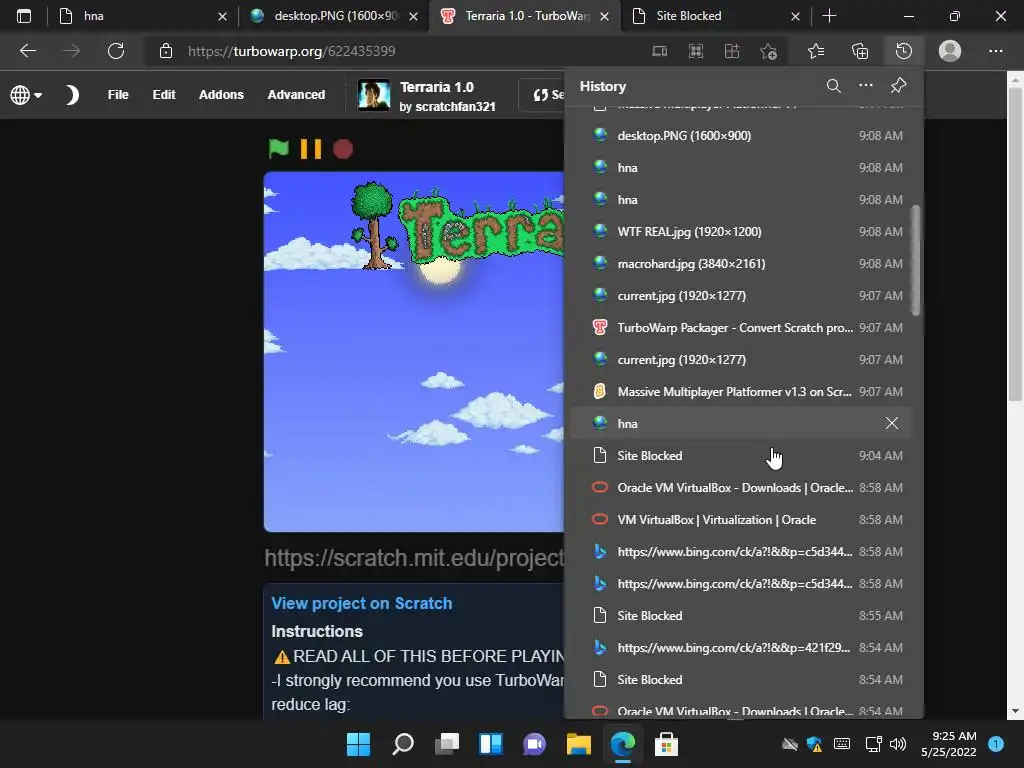Screen dimensions: 1024x768
Task: Open TurboWarp File menu
Action: point(118,95)
